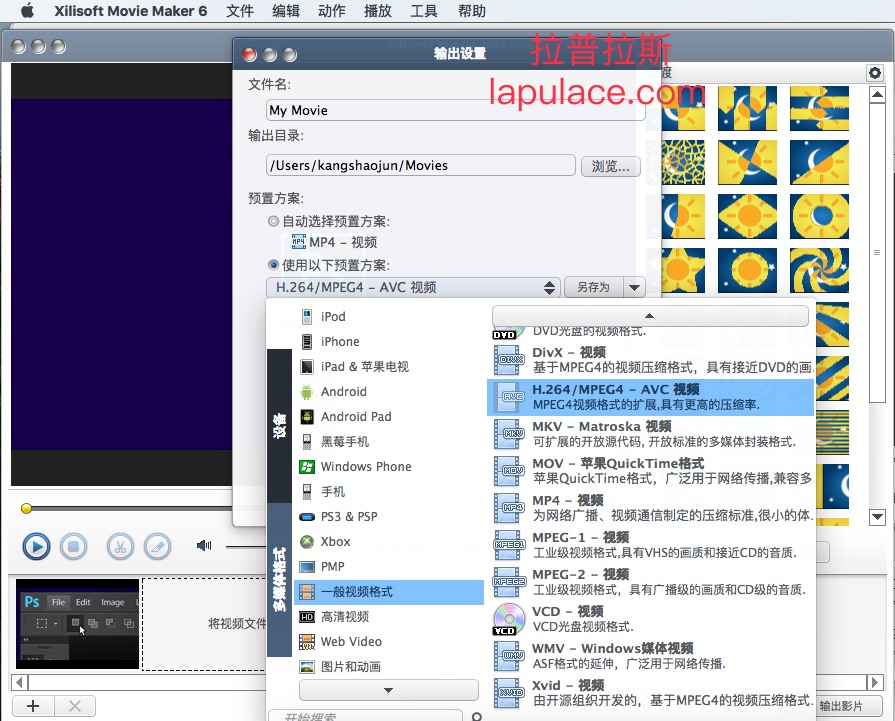The height and width of the screenshot is (721, 895).
Task: Choose 图片和动画 category
Action: pos(388,667)
